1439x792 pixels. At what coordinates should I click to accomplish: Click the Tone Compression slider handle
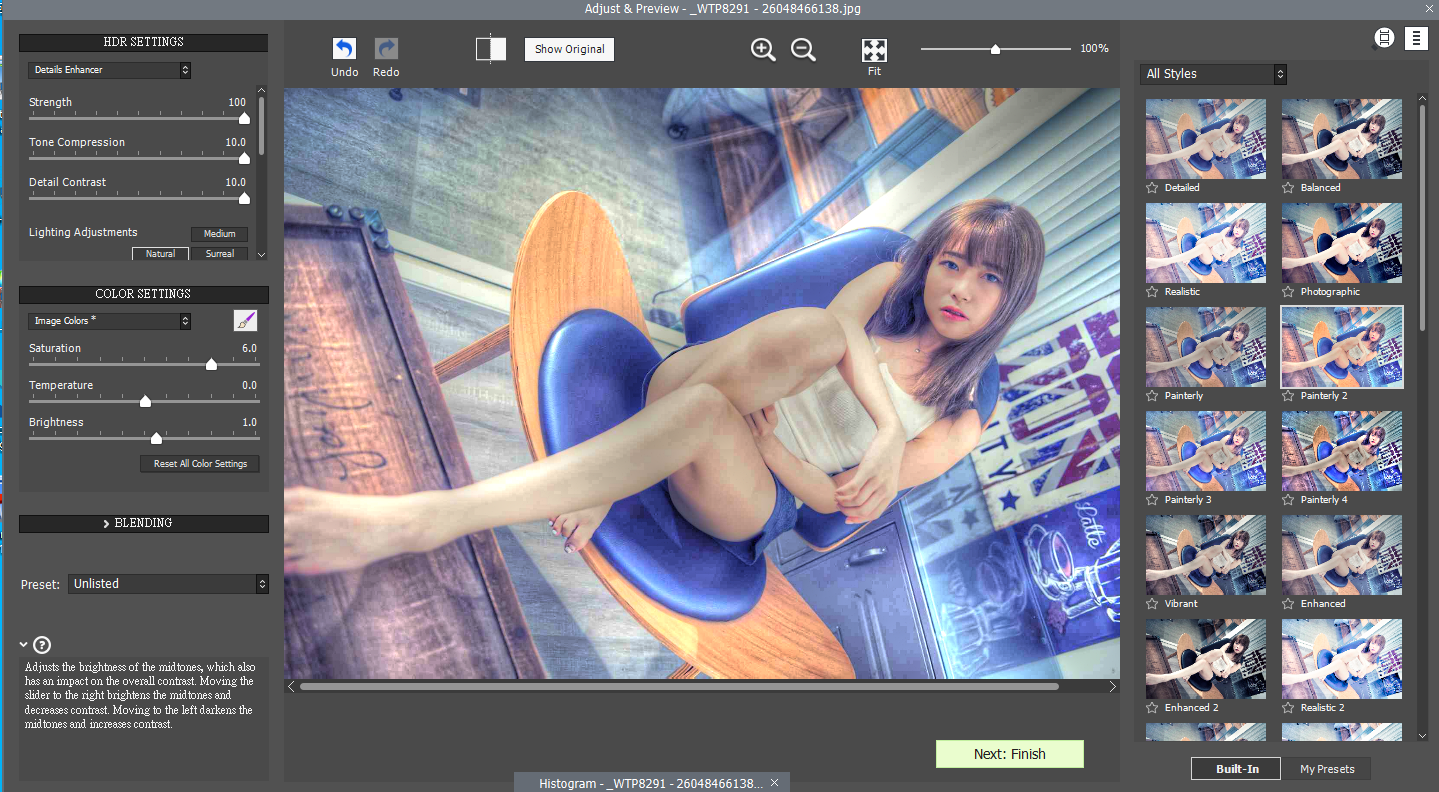244,158
